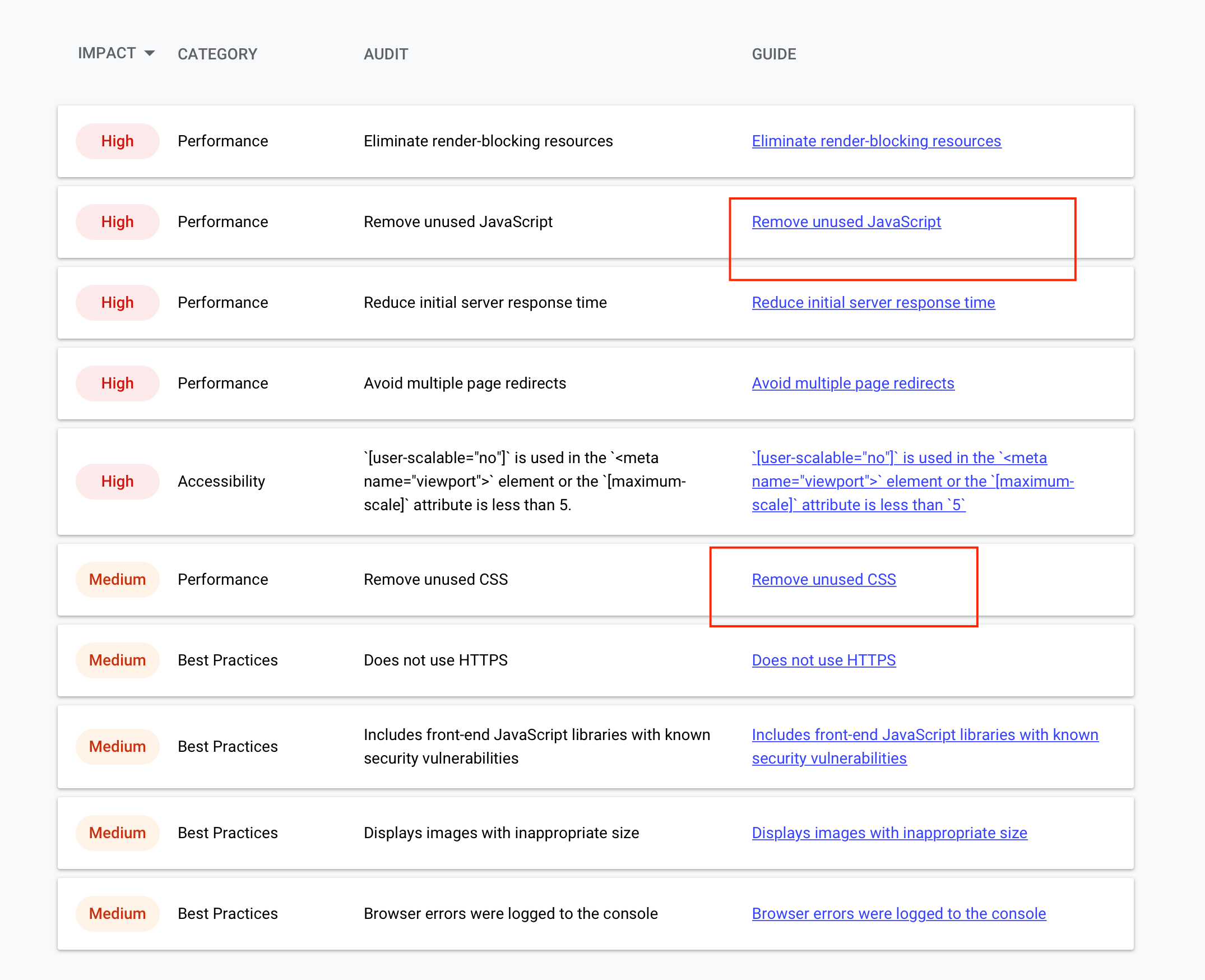Select the user-scalable audit description text

click(x=525, y=482)
